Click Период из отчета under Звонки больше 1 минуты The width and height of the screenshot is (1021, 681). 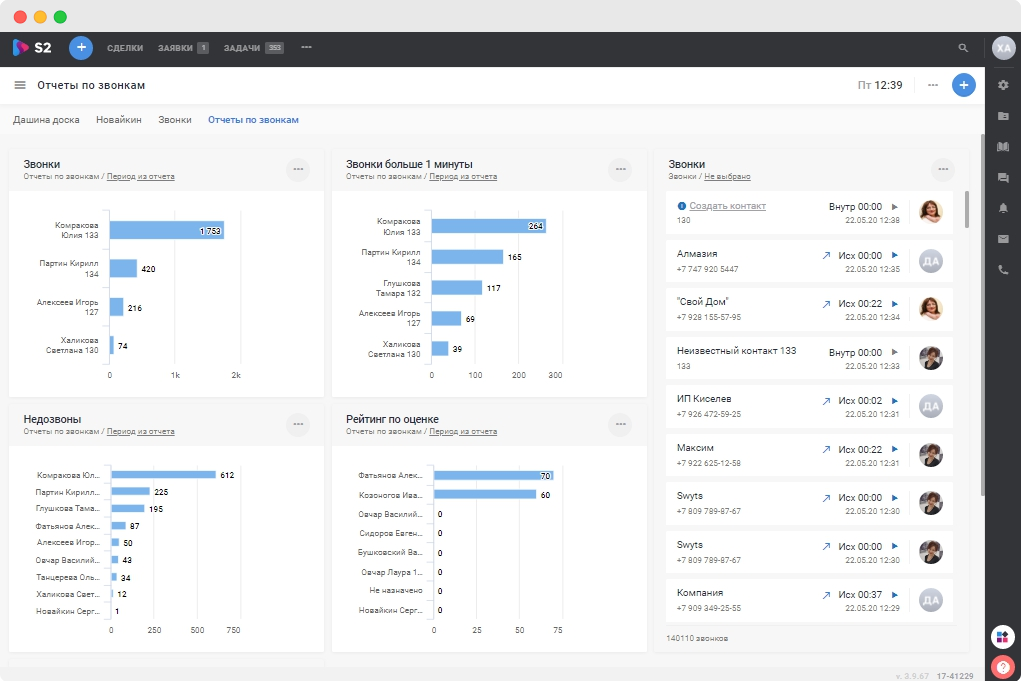click(x=463, y=176)
